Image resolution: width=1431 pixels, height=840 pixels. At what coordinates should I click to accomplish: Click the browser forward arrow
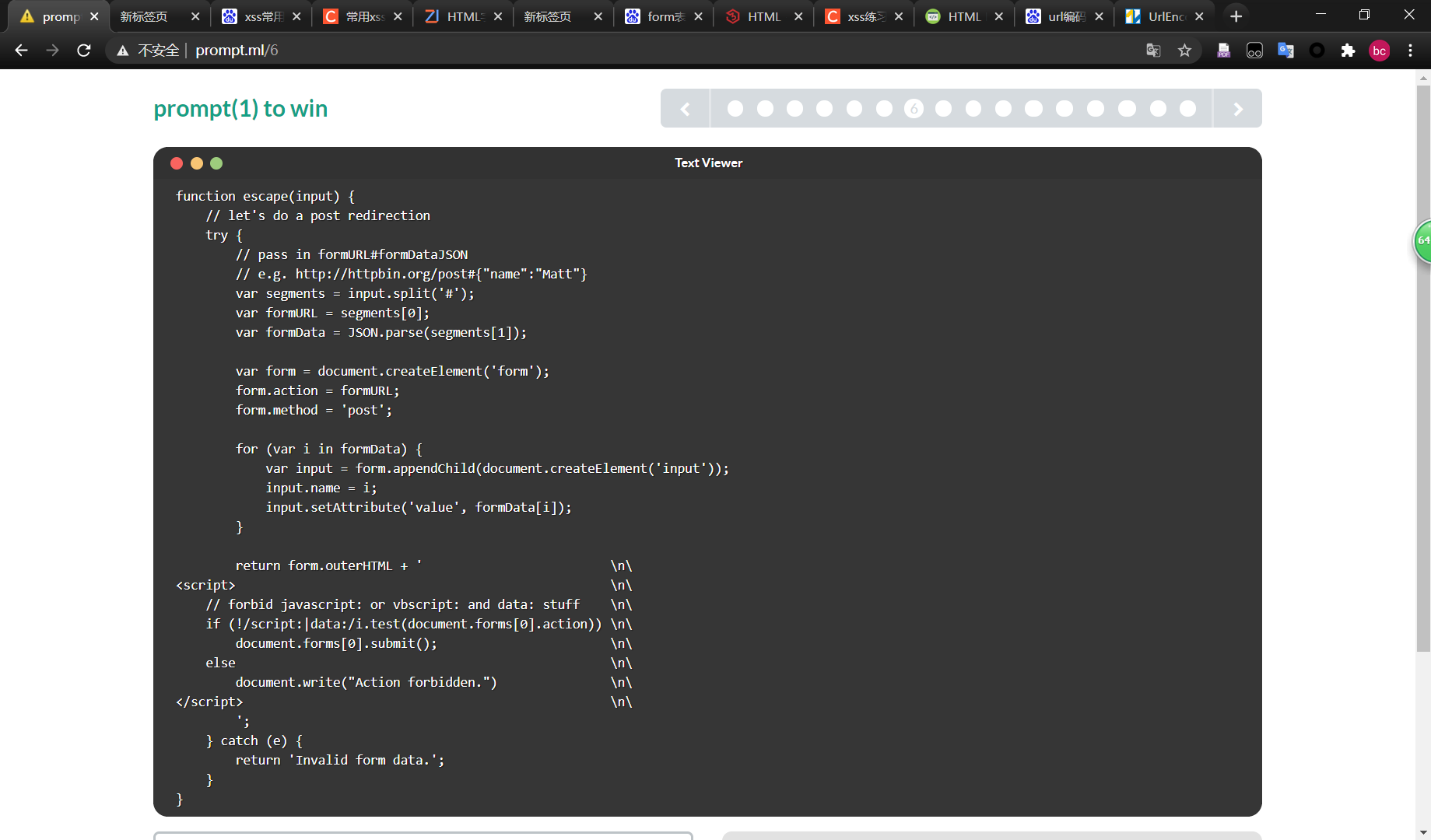[52, 51]
